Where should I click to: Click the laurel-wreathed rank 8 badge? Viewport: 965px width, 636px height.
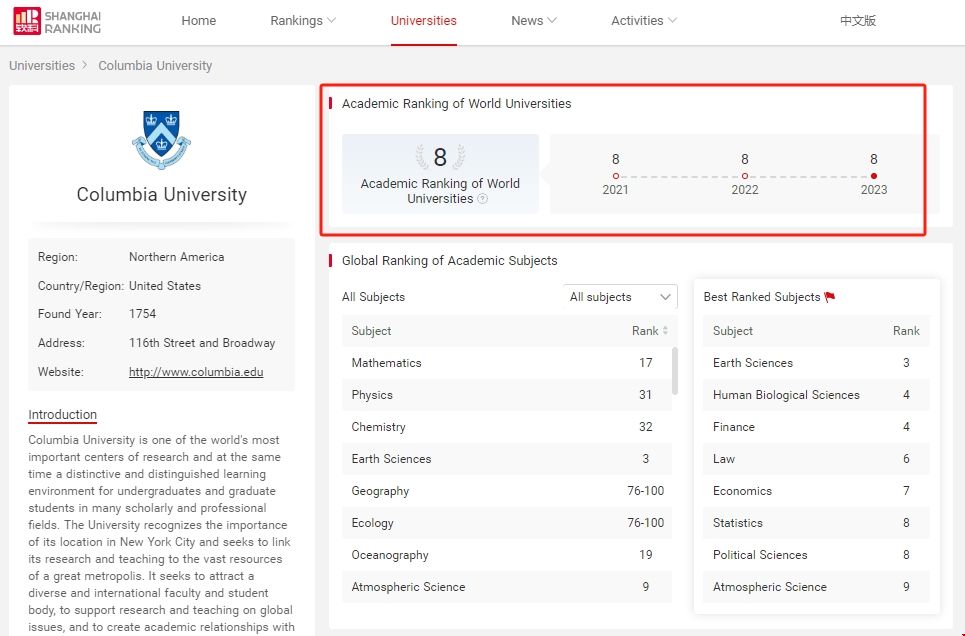[x=440, y=157]
